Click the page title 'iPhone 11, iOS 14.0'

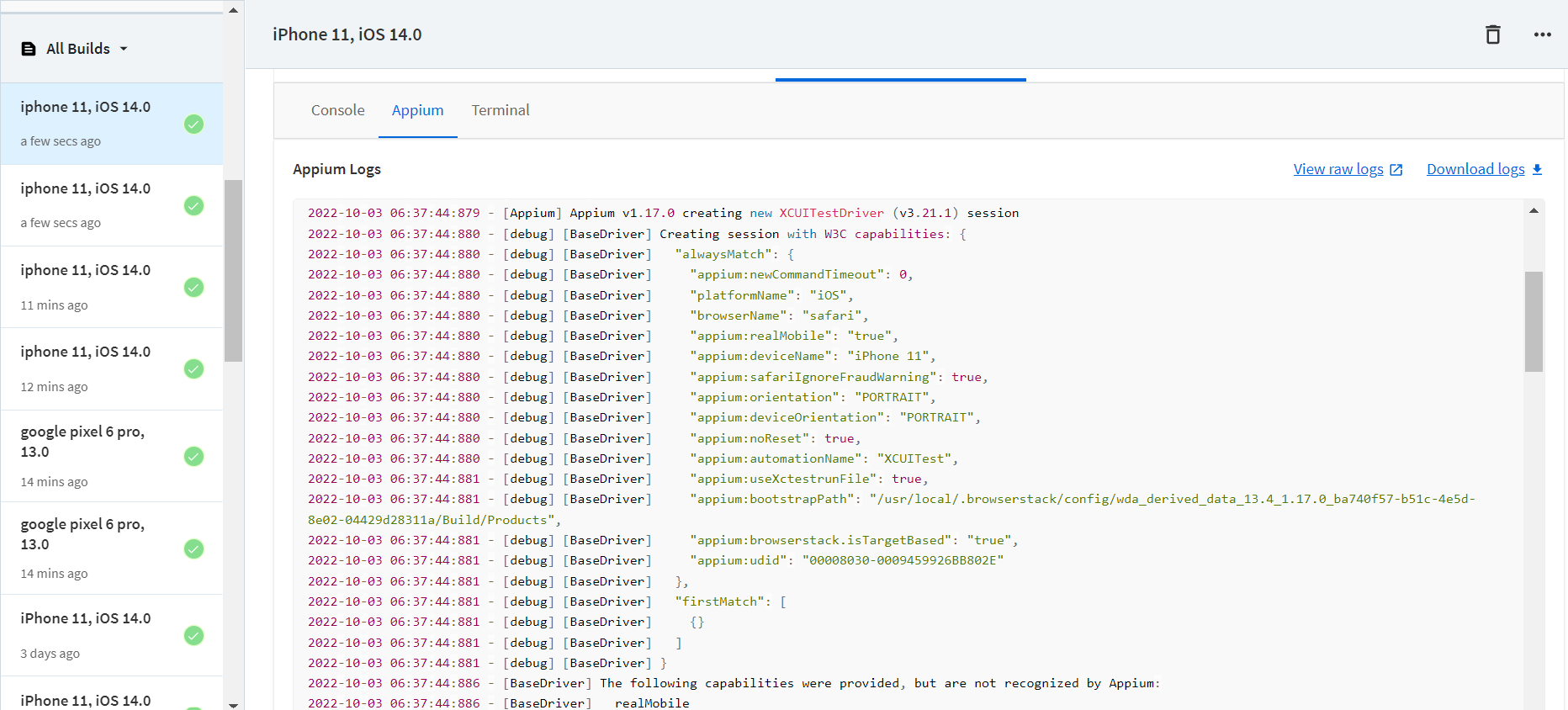point(347,34)
